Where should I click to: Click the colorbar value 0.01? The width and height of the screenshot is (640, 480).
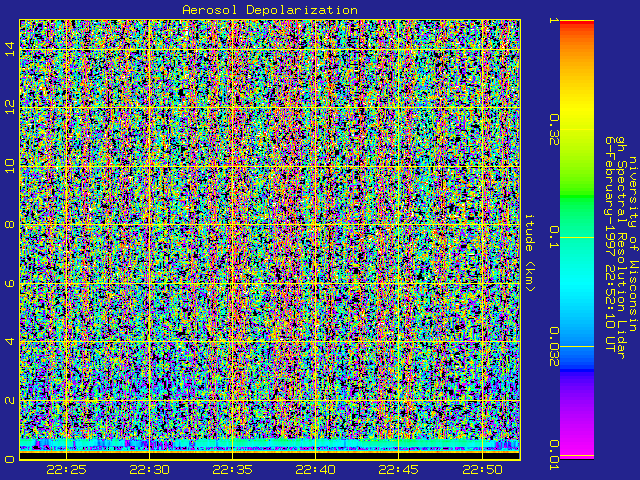pyautogui.click(x=553, y=455)
